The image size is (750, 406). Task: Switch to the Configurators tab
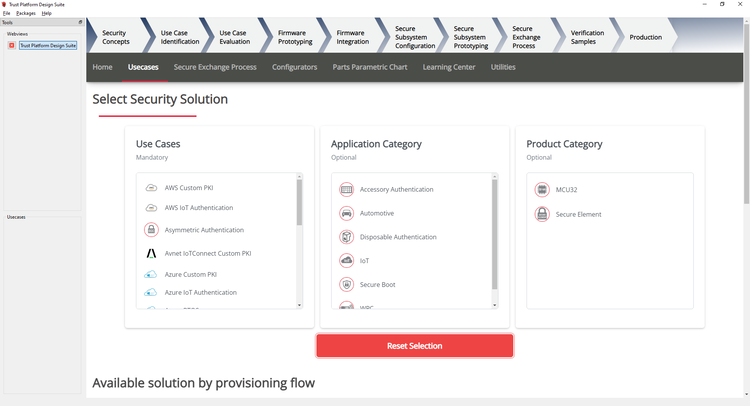[295, 67]
